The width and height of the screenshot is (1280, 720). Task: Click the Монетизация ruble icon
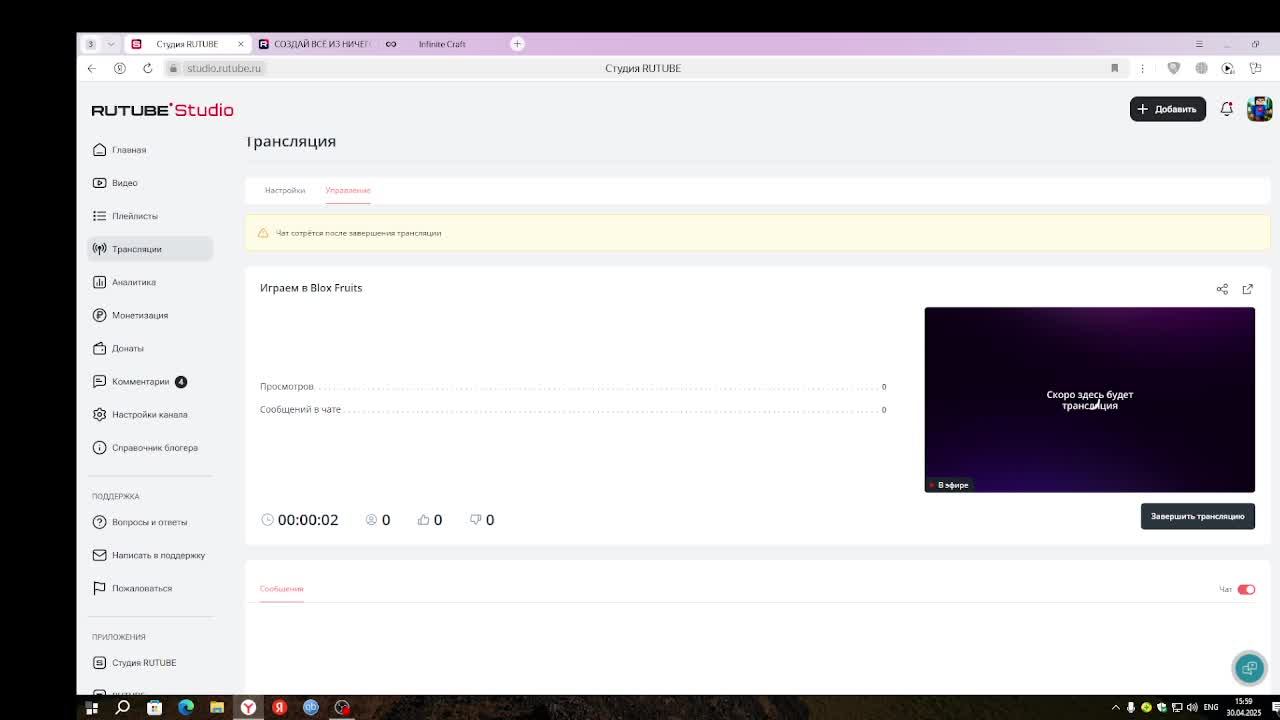[99, 315]
